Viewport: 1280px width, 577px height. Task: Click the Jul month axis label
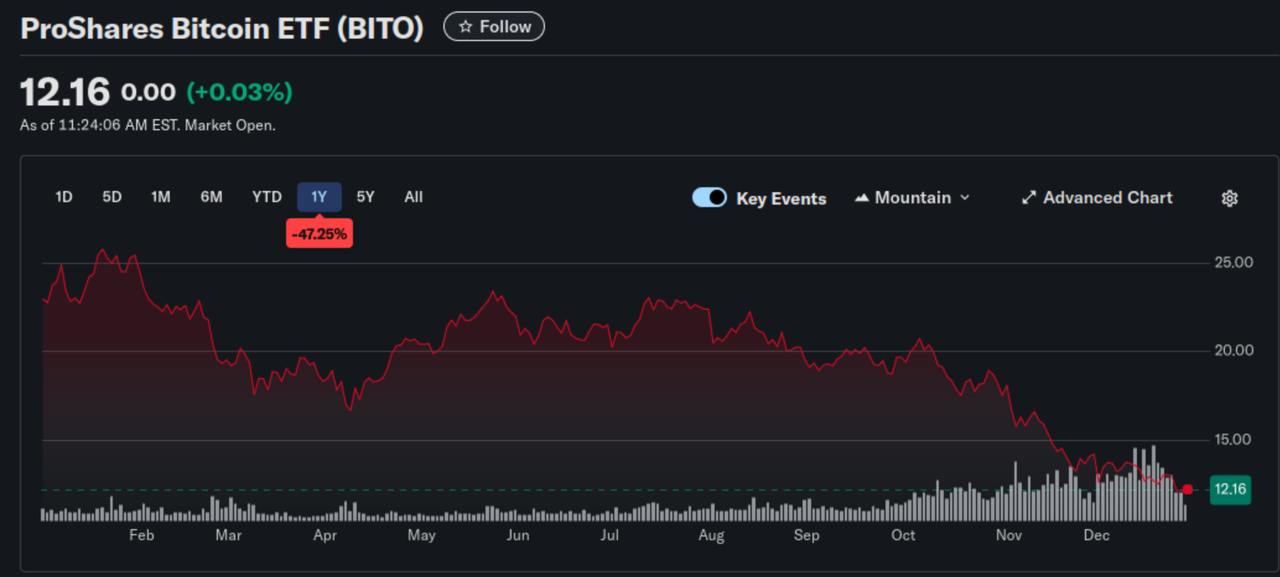point(609,536)
